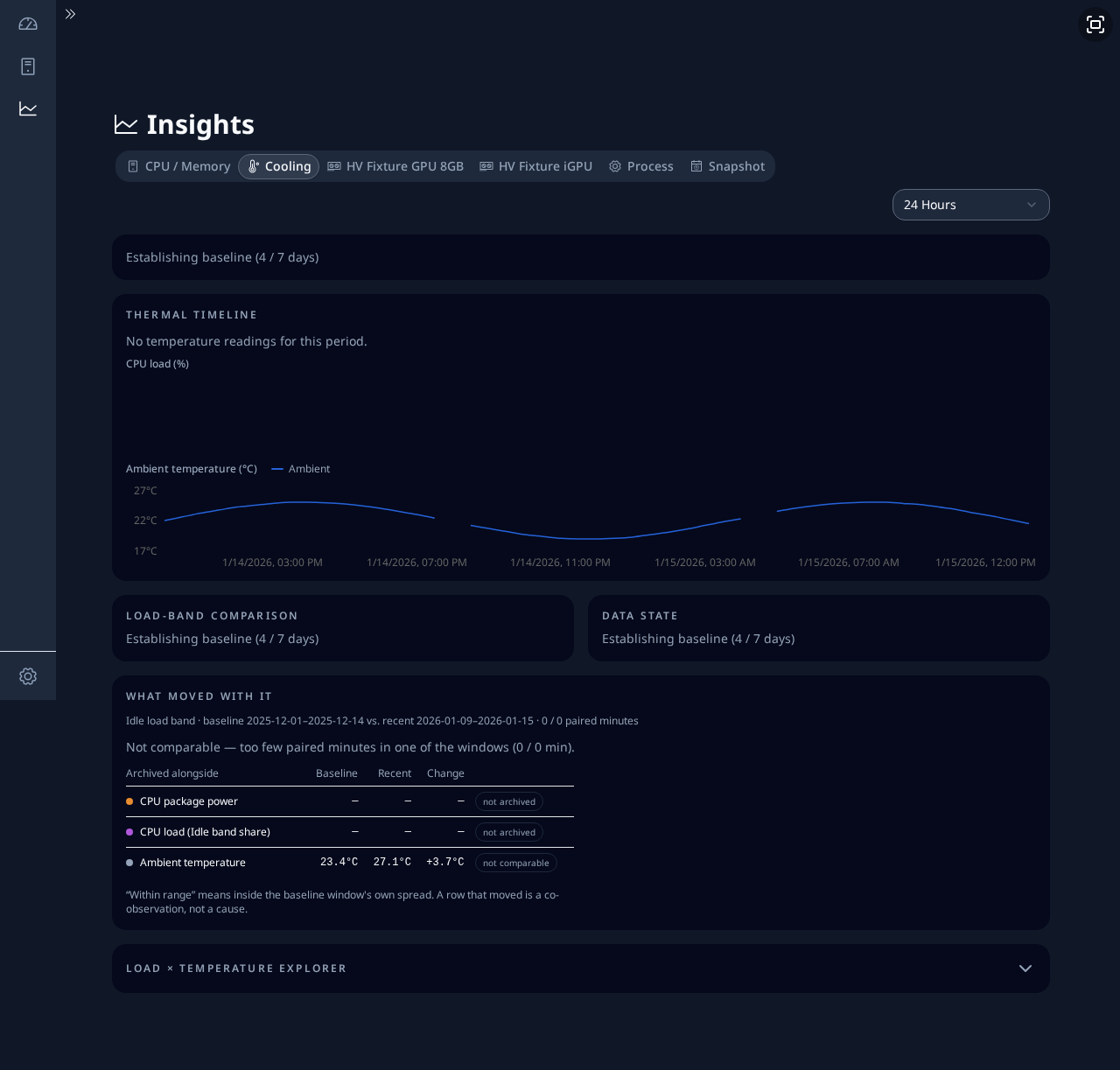Screen dimensions: 1120x1070
Task: Click the screenshot capture icon top right
Action: (x=1095, y=24)
